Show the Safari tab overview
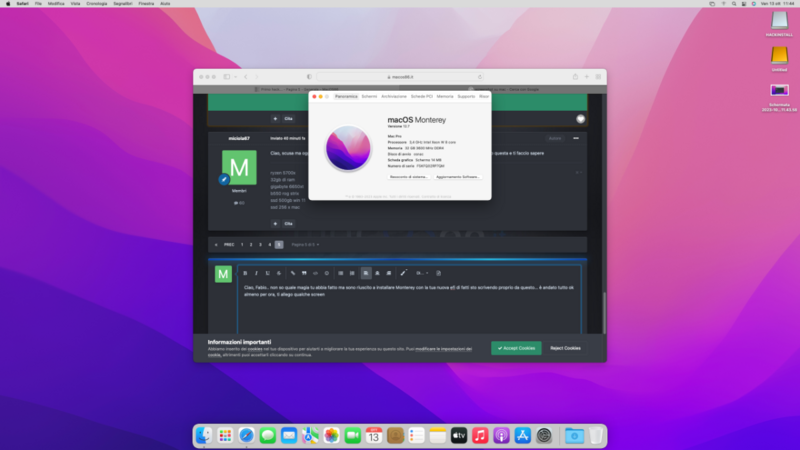This screenshot has width=800, height=450. (598, 77)
